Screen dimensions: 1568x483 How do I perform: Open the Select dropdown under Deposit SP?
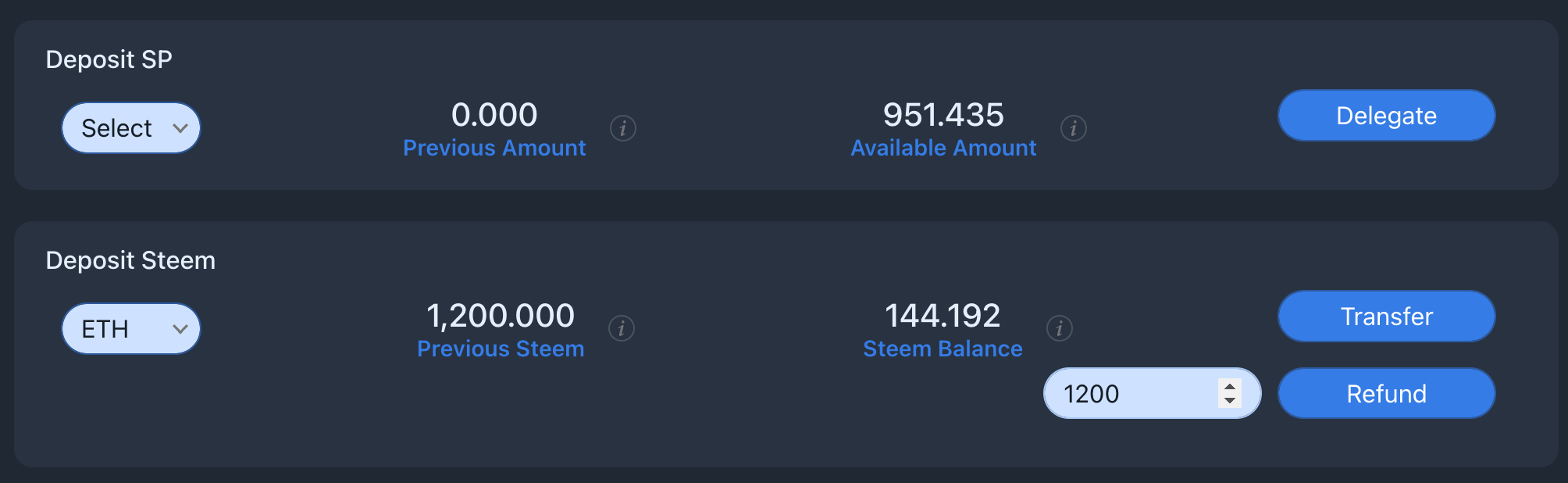(x=131, y=128)
